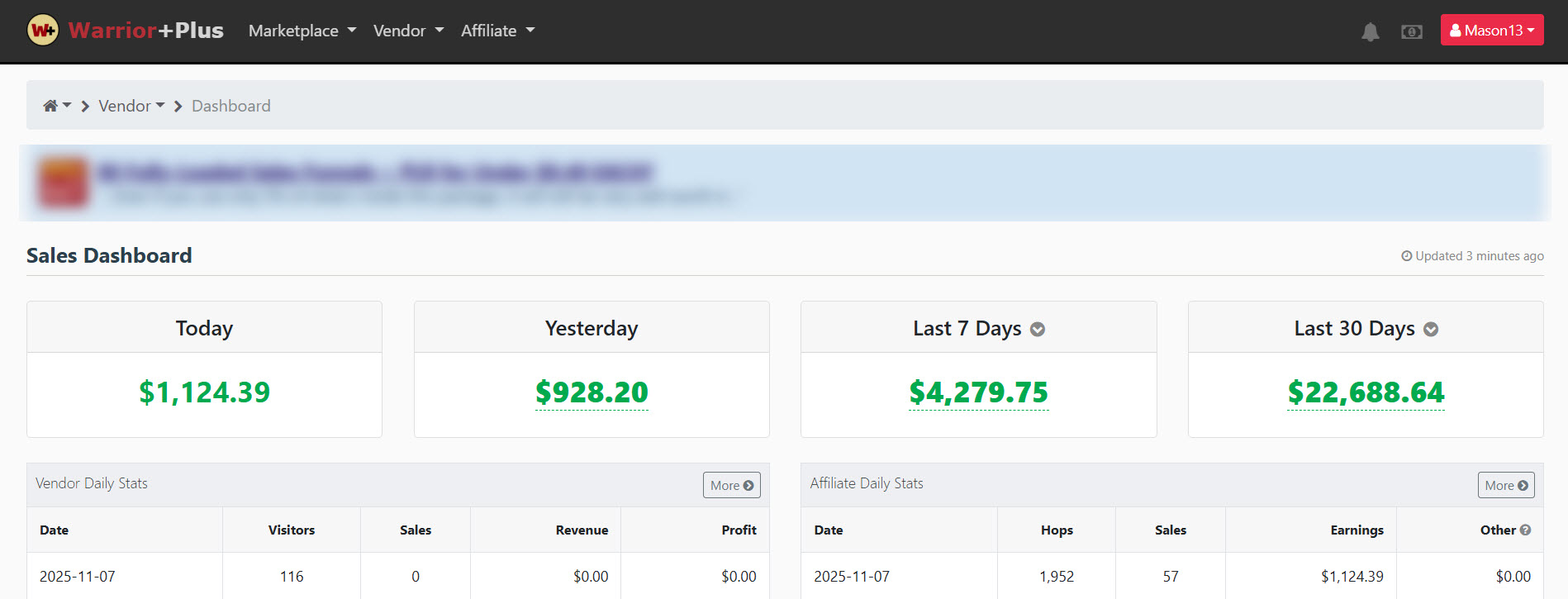Click More button in Affiliate Daily Stats
This screenshot has width=1568, height=599.
(1505, 485)
